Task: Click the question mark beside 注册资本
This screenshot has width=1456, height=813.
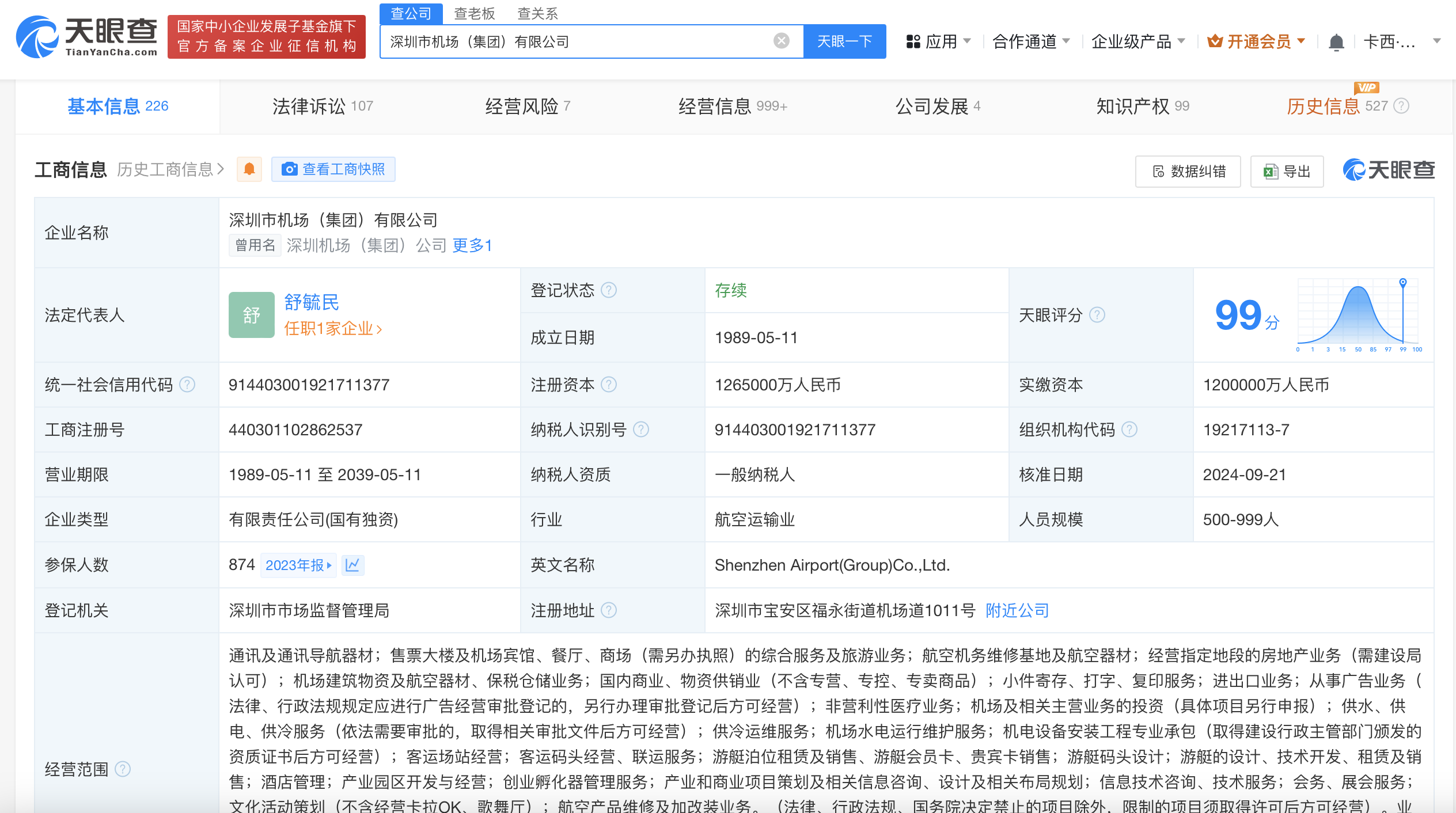Action: (609, 384)
